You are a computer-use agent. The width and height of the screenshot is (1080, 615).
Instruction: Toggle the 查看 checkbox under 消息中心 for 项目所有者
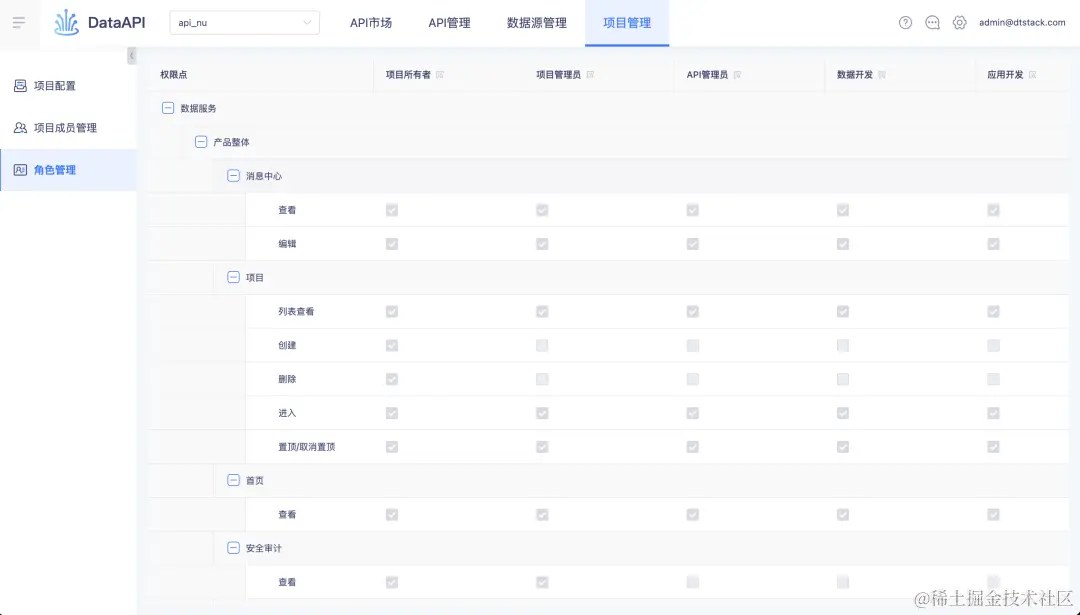tap(391, 210)
